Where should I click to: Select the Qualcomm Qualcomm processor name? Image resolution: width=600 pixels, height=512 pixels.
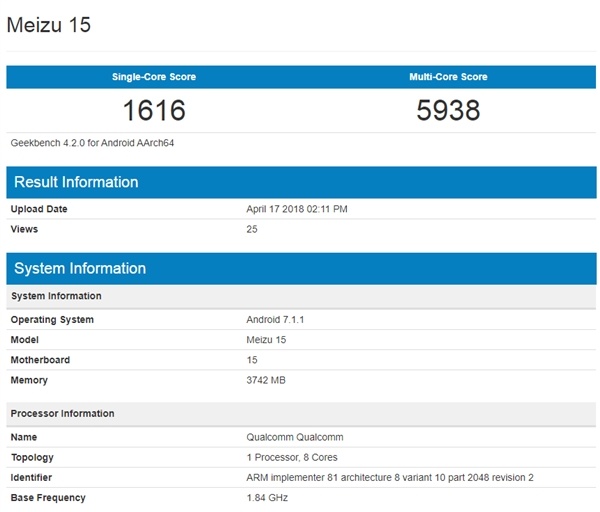tap(295, 437)
